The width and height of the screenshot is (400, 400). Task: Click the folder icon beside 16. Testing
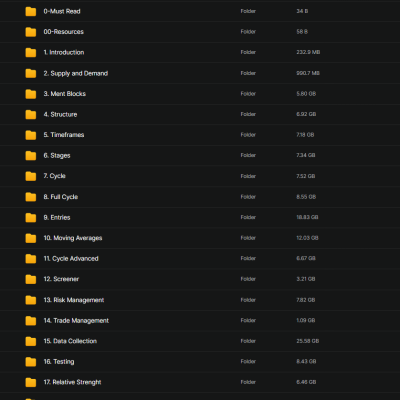coord(31,362)
